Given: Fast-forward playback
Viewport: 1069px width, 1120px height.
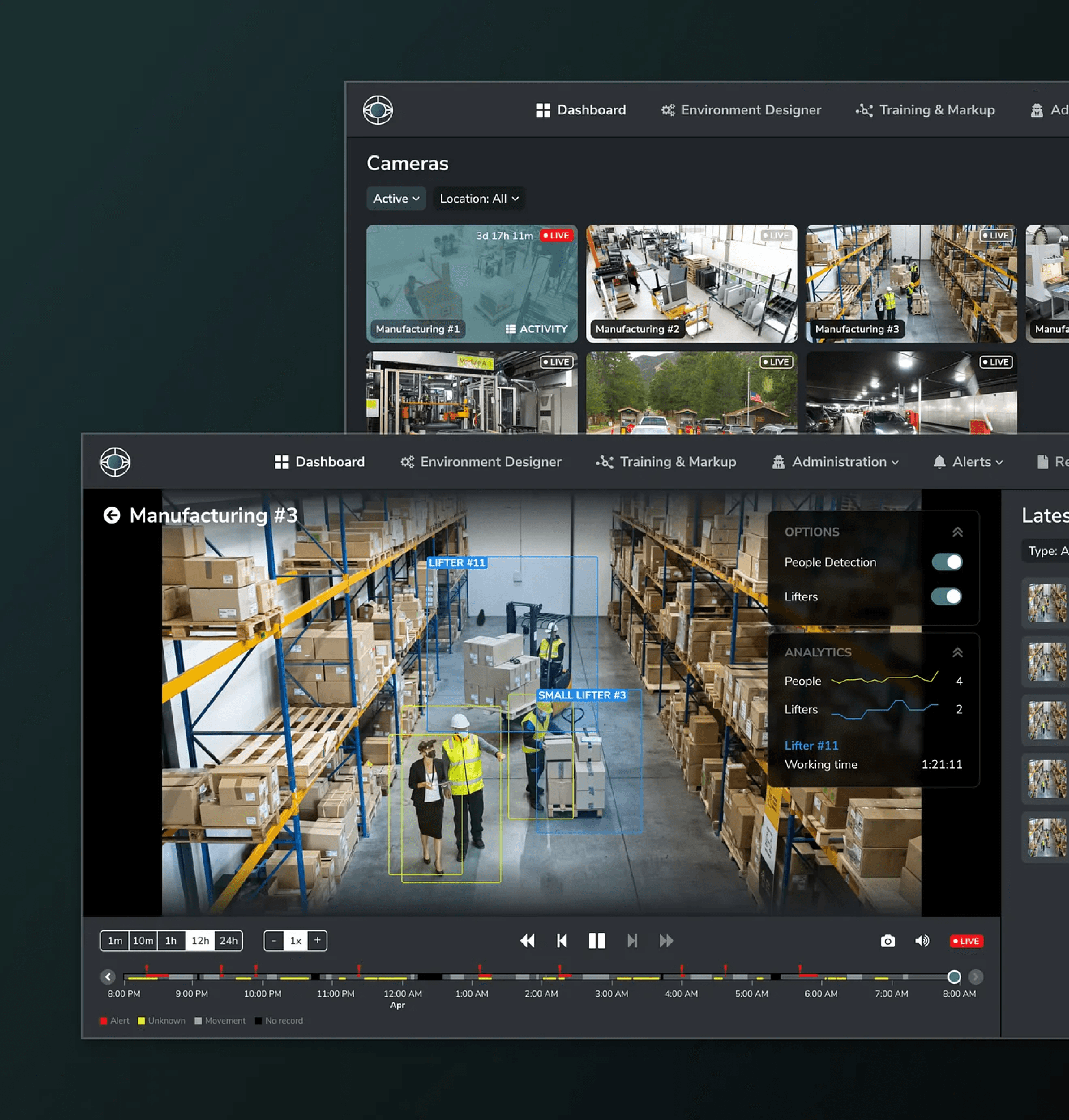Looking at the screenshot, I should 666,941.
